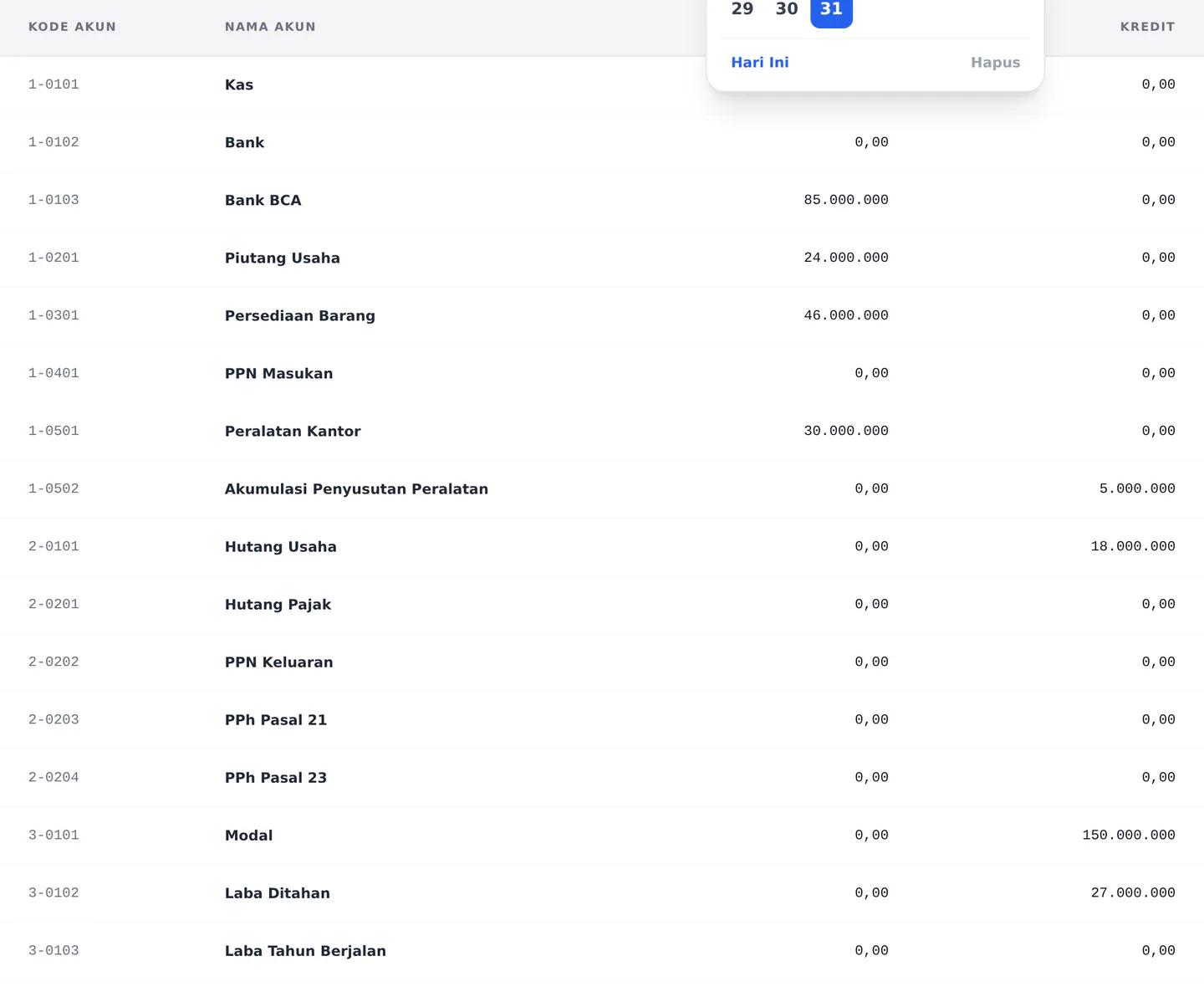
Task: Select the PPN Masukan row
Action: tap(602, 373)
